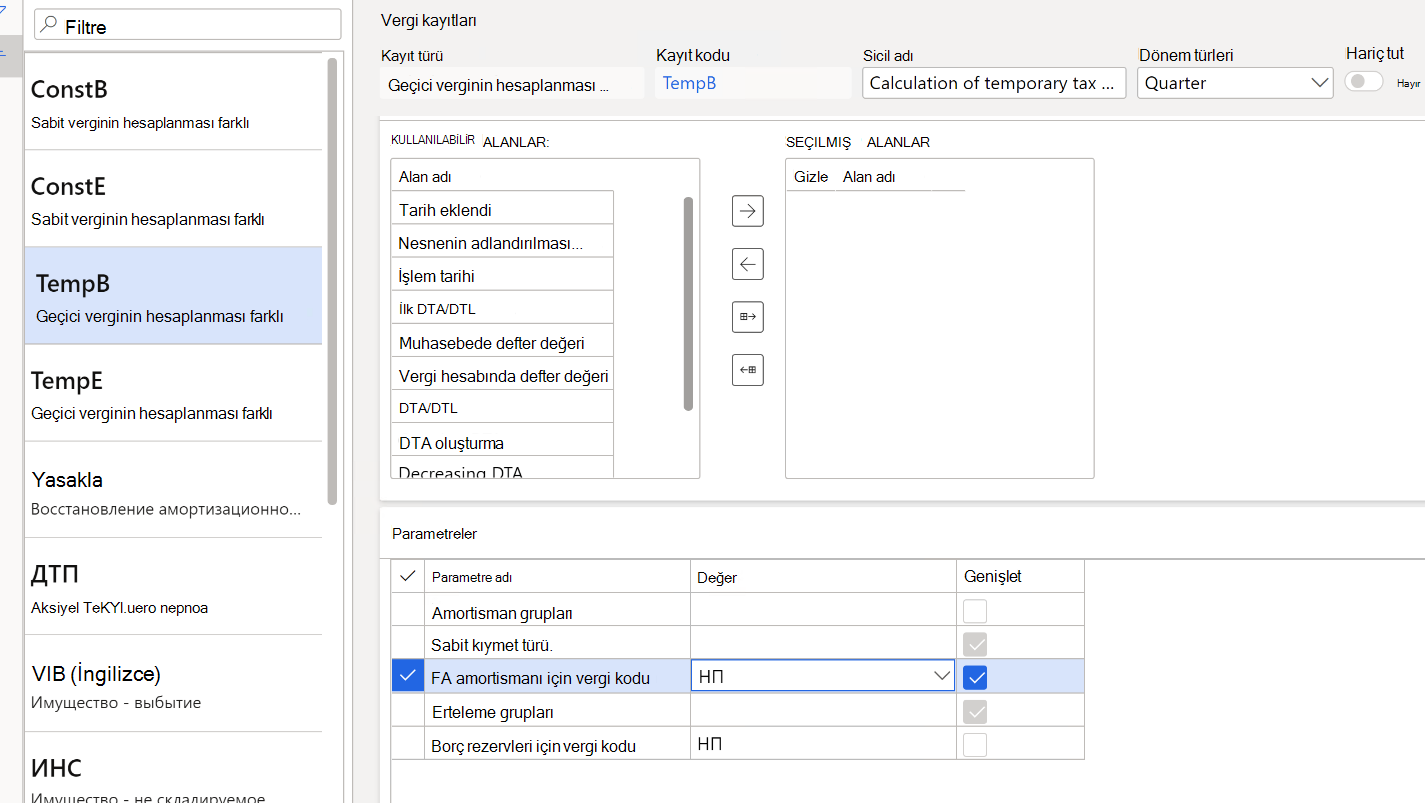Select ConstE record in the list
The image size is (1425, 803).
(x=173, y=199)
